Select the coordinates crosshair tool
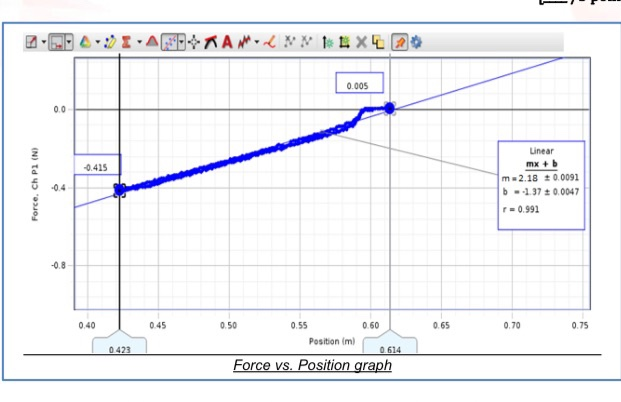This screenshot has width=621, height=402. click(x=194, y=42)
